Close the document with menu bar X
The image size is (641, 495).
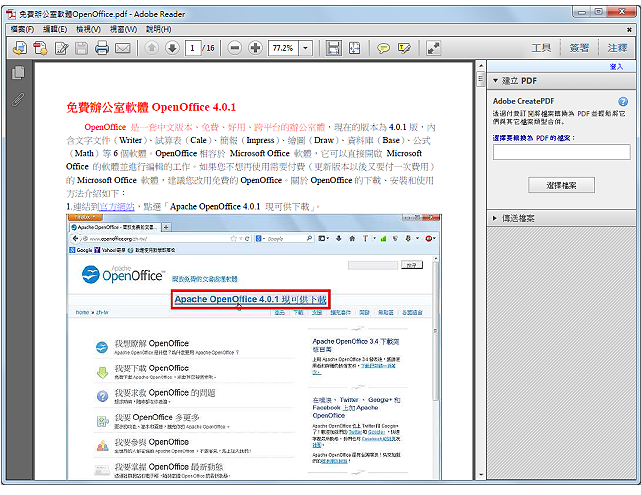(629, 29)
